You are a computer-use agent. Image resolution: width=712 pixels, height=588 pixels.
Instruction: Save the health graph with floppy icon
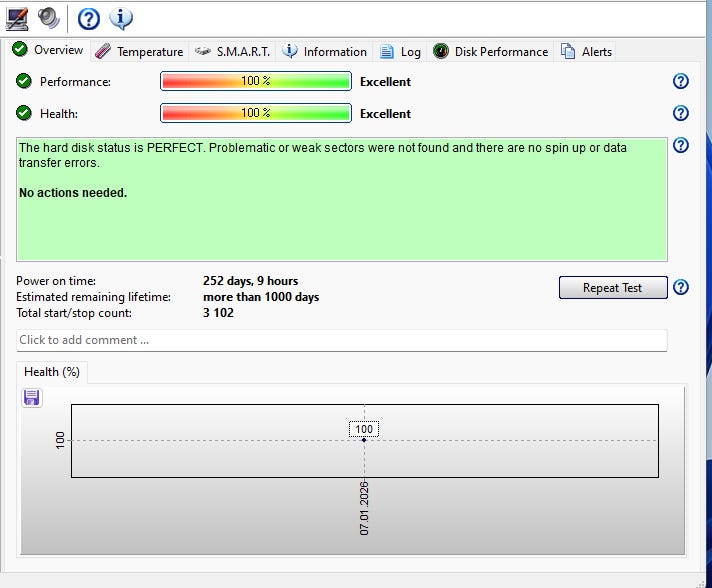click(x=31, y=397)
